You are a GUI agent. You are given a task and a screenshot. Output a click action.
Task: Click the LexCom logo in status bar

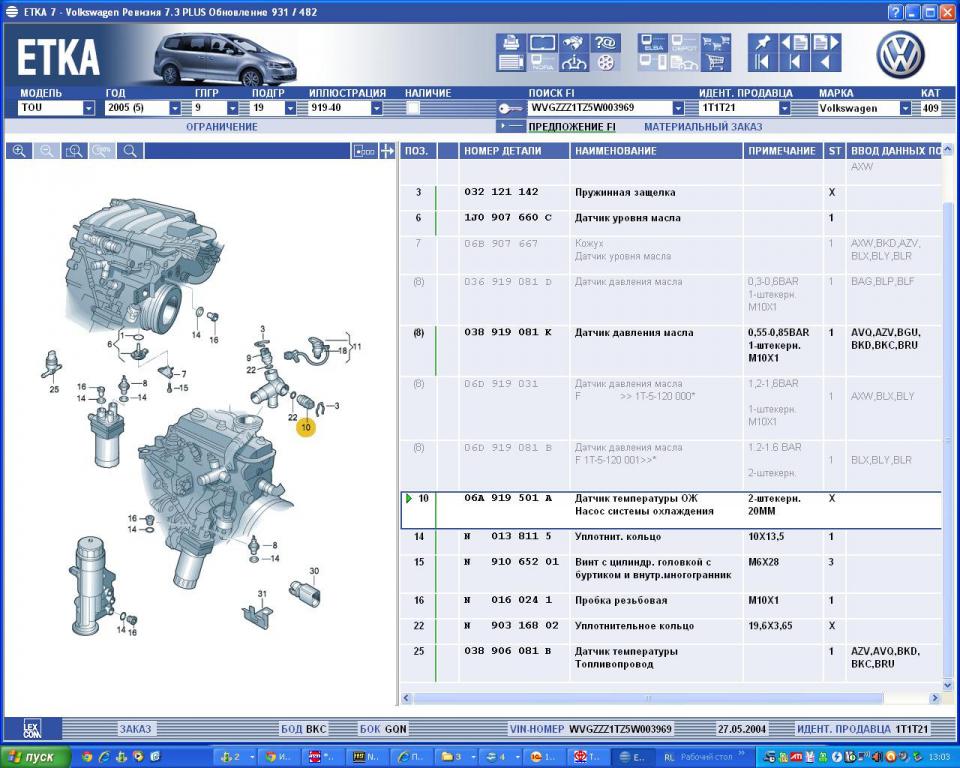pyautogui.click(x=32, y=729)
